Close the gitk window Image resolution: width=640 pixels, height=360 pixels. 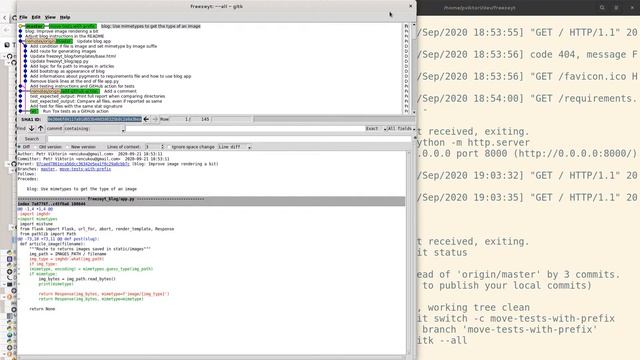[x=411, y=6]
